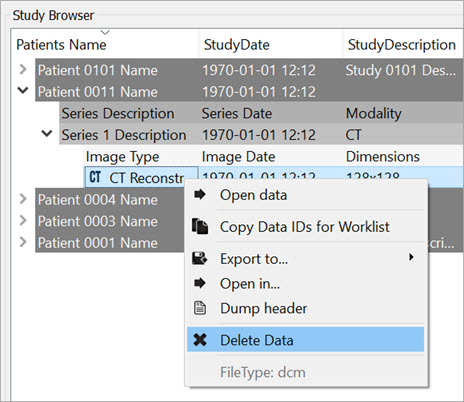Click the floppy disk Export icon
This screenshot has width=464, height=402.
click(200, 258)
